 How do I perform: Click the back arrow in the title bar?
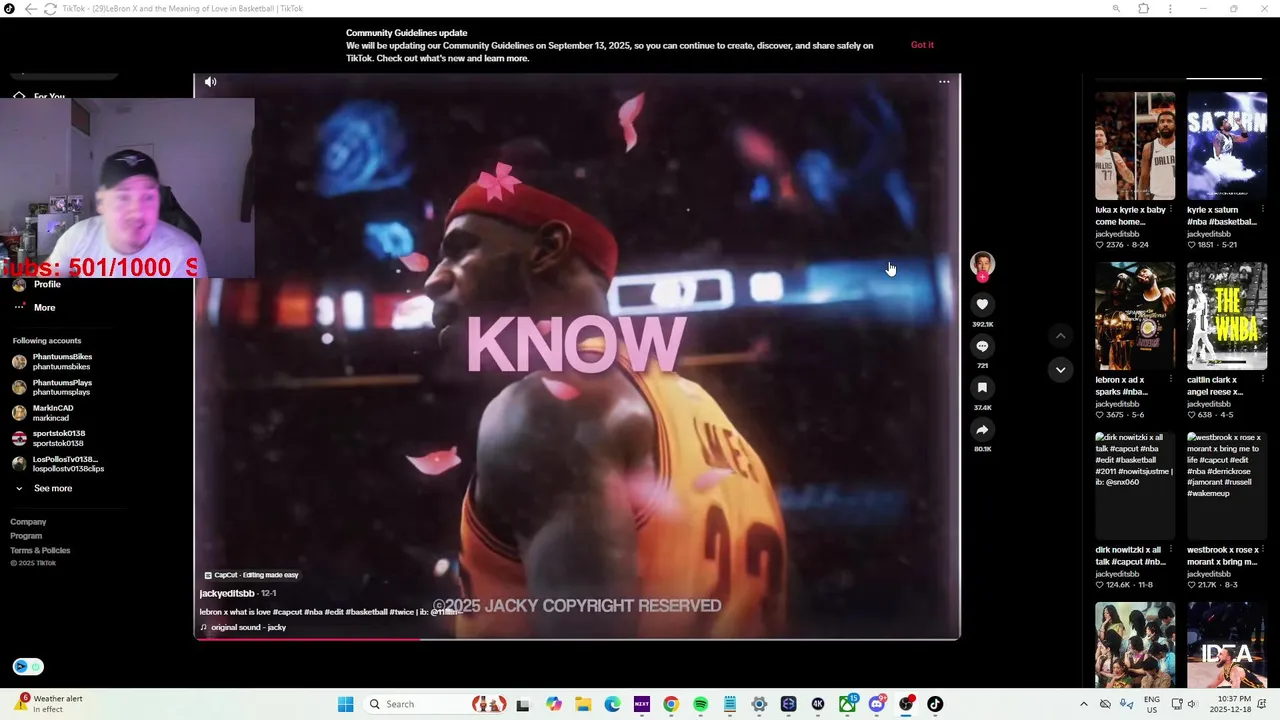(30, 9)
